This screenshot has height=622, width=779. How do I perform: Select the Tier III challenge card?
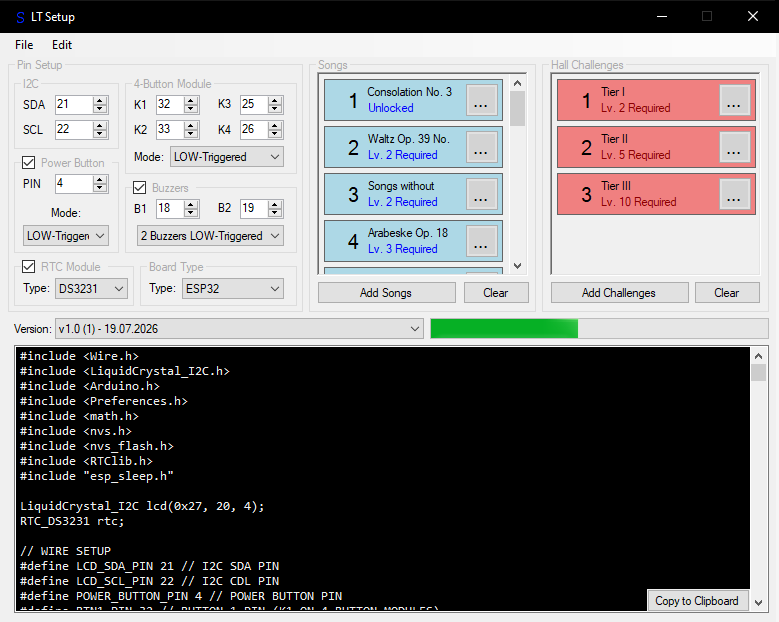click(x=656, y=194)
